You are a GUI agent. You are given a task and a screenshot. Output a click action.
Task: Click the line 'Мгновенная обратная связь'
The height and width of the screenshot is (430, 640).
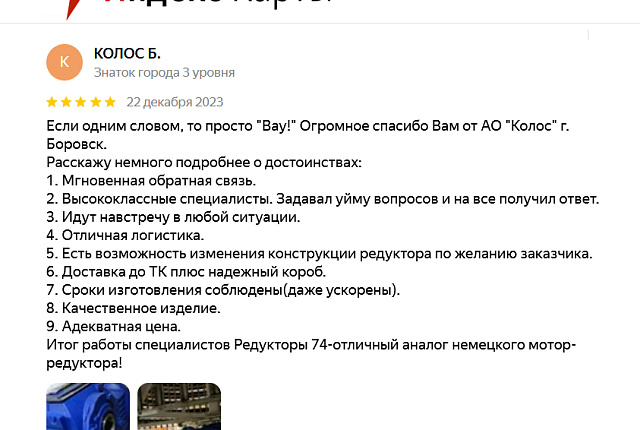tap(151, 181)
